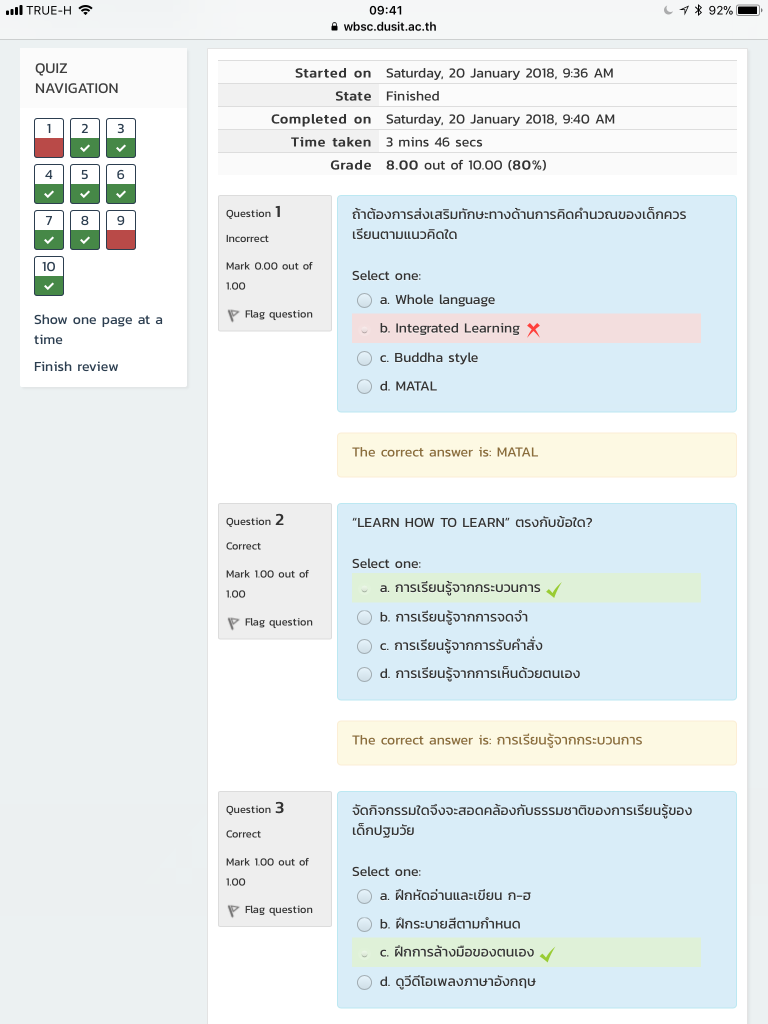Jump to question 1 in quiz navigation
Image resolution: width=768 pixels, height=1024 pixels.
click(x=49, y=138)
